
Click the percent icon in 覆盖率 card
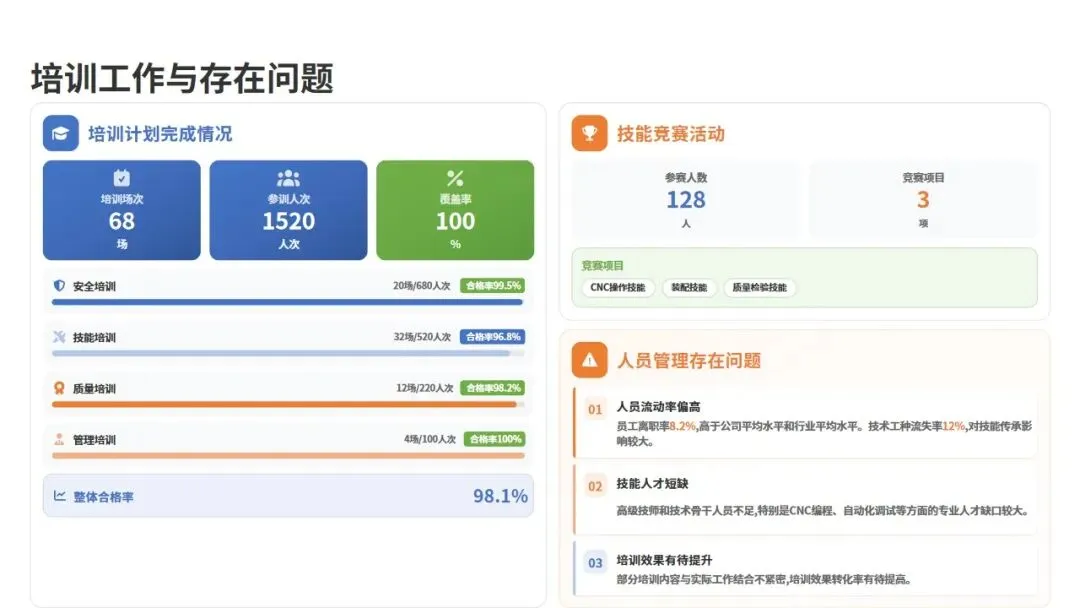(455, 178)
